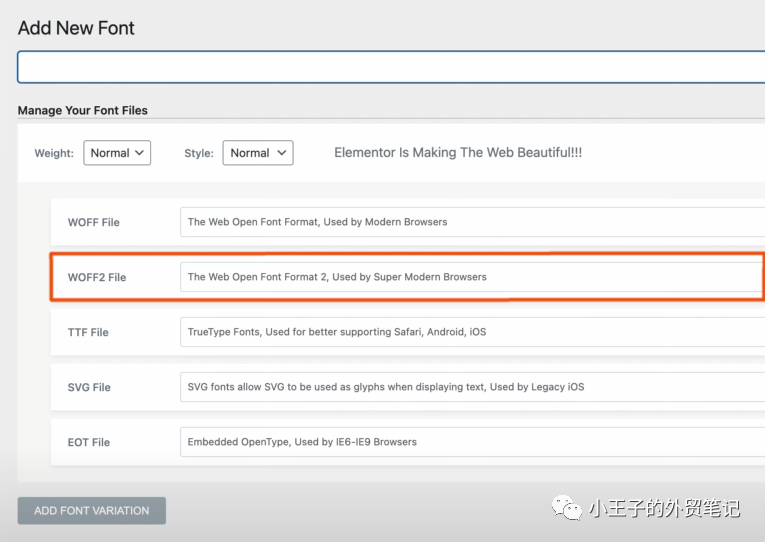Viewport: 765px width, 542px height.
Task: Open the Weight dropdown
Action: coord(117,153)
